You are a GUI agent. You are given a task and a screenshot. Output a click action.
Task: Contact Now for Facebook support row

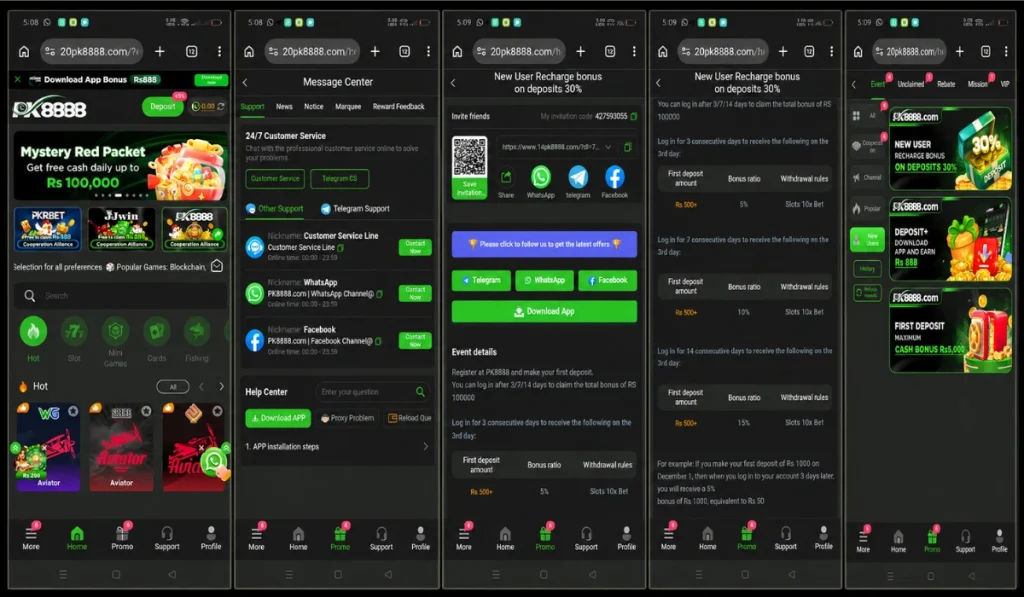(415, 340)
